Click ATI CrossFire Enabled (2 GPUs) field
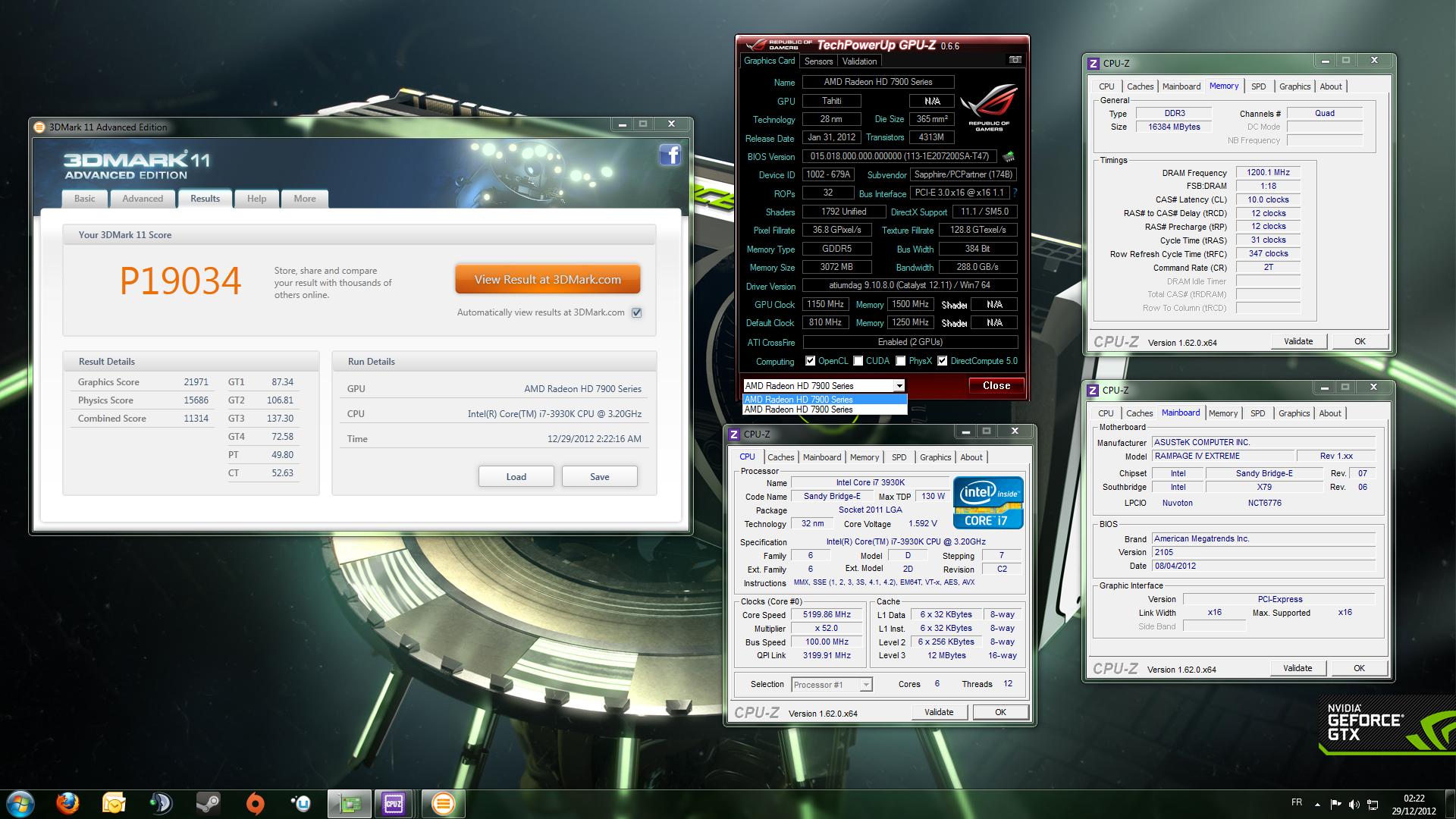 pos(909,342)
